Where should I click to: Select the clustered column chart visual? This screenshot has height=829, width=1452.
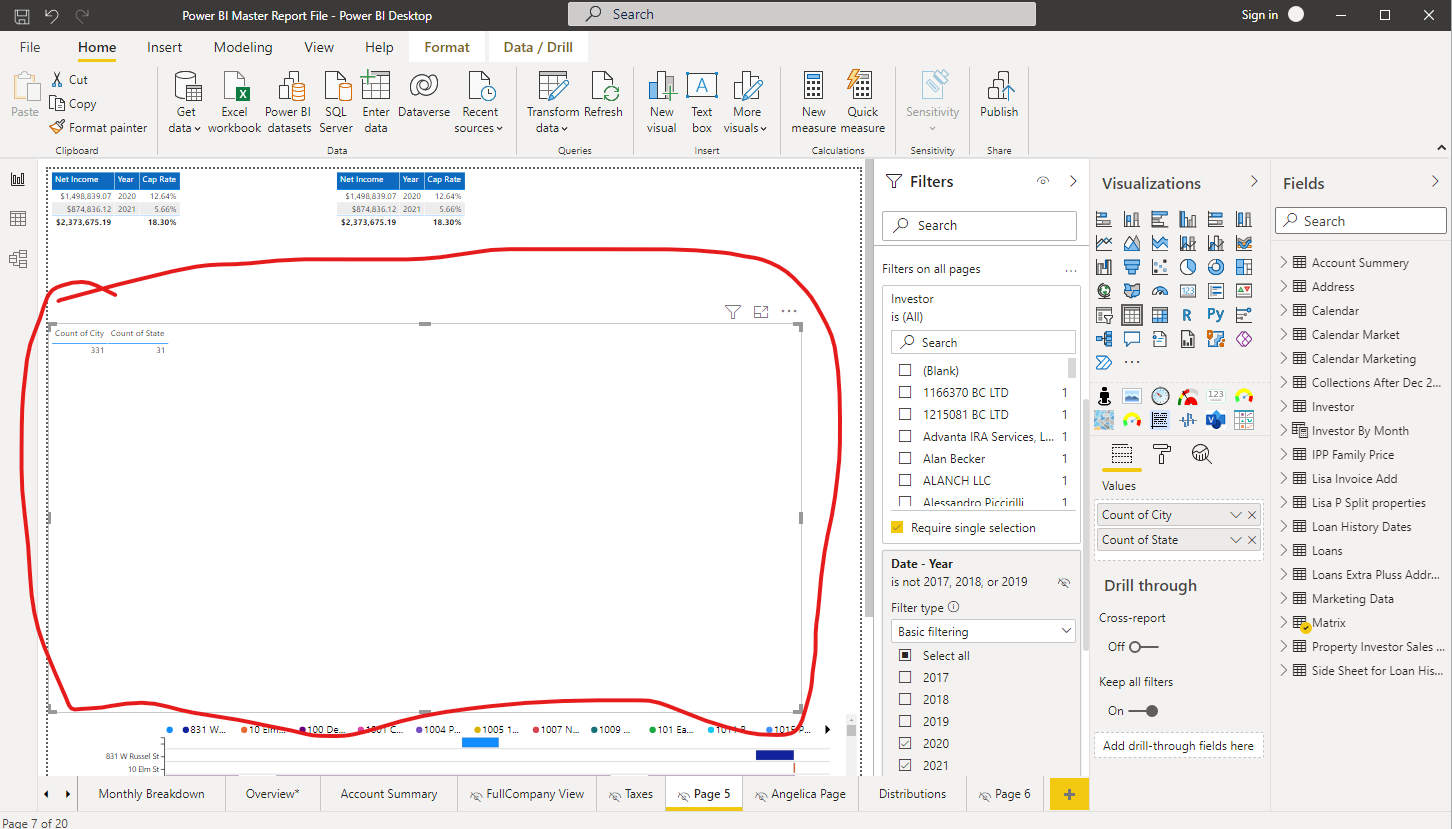[1188, 219]
